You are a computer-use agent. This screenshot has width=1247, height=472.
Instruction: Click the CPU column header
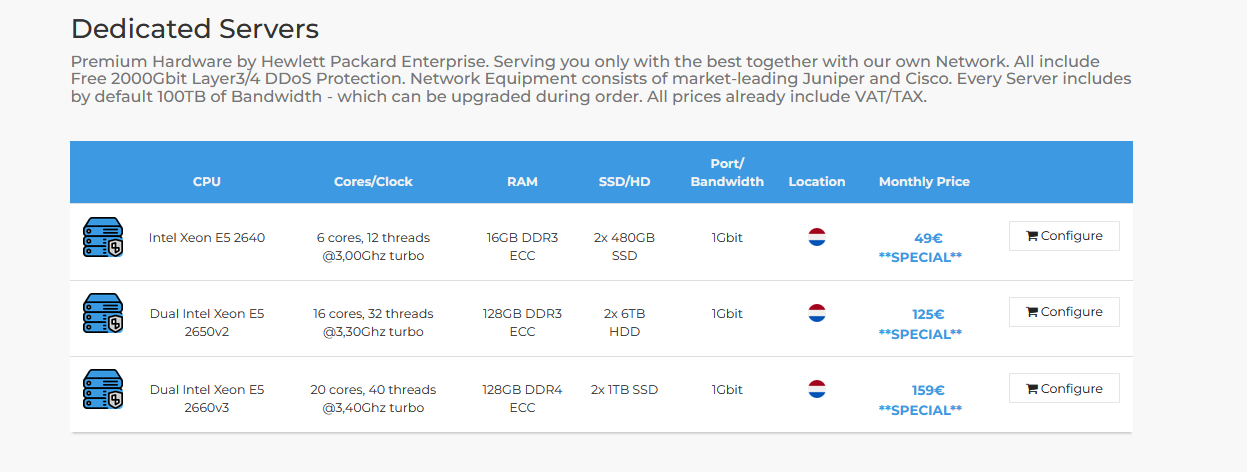click(x=207, y=182)
